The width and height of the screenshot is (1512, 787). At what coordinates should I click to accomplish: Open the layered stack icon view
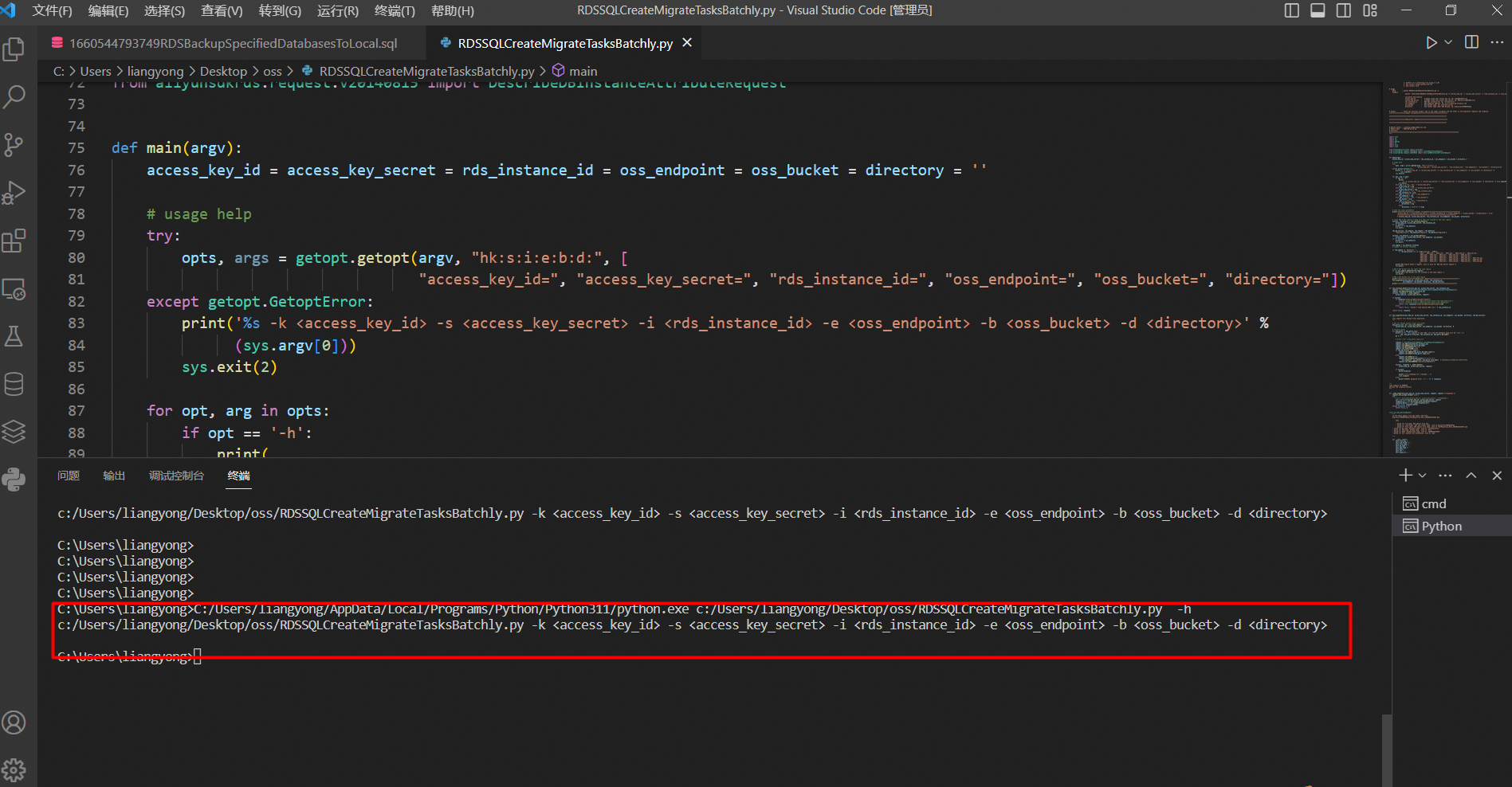[x=14, y=432]
